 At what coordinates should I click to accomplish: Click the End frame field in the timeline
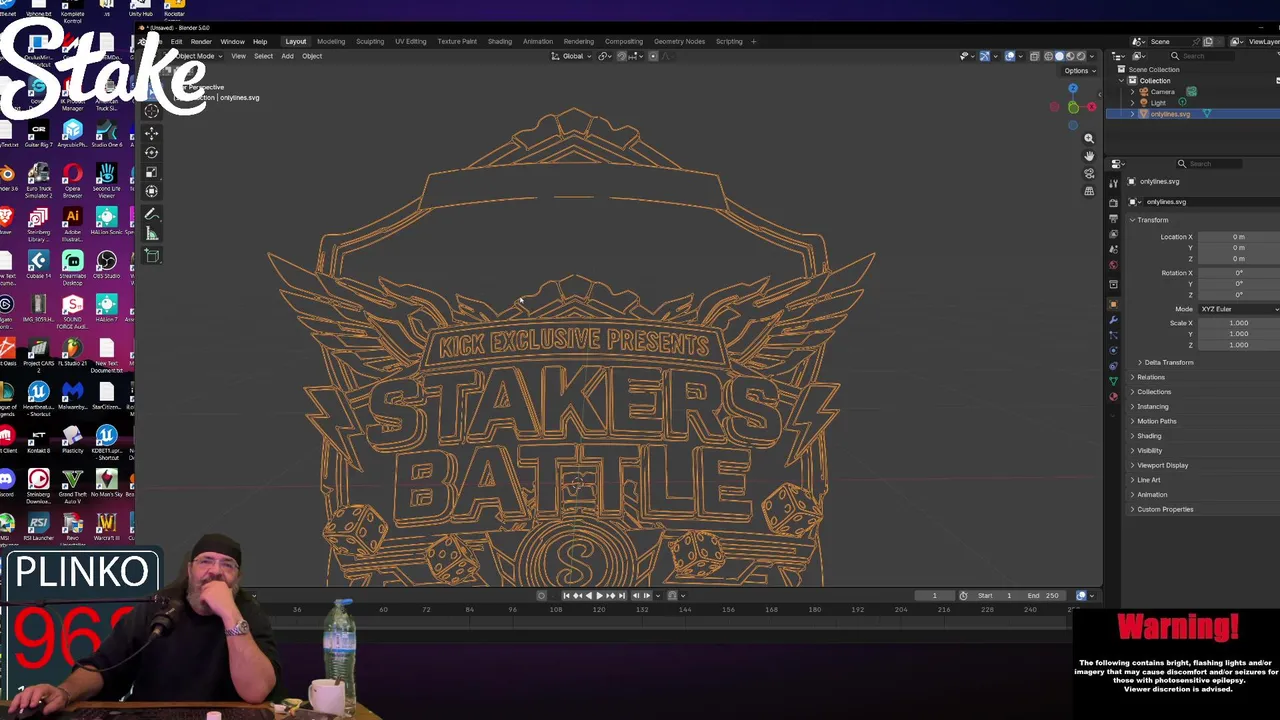pos(1043,595)
